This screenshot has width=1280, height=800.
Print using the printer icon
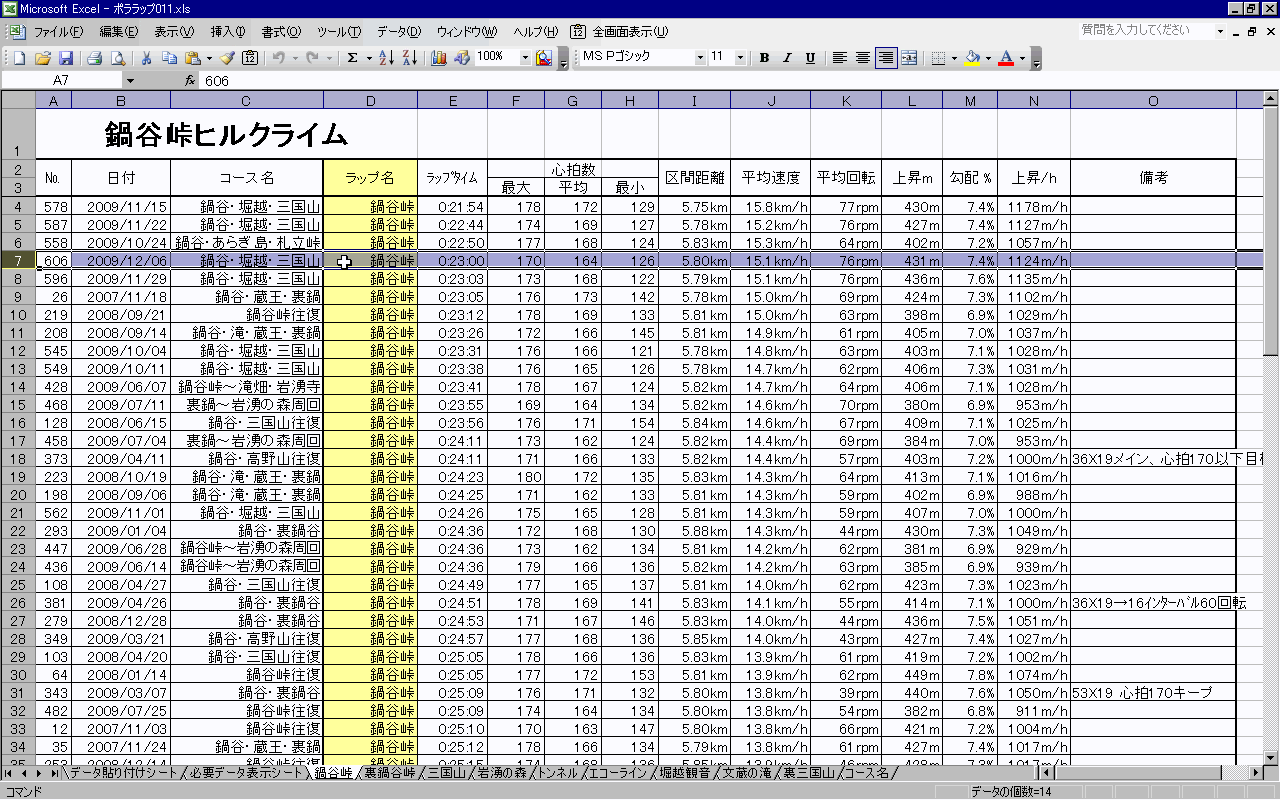pos(94,58)
